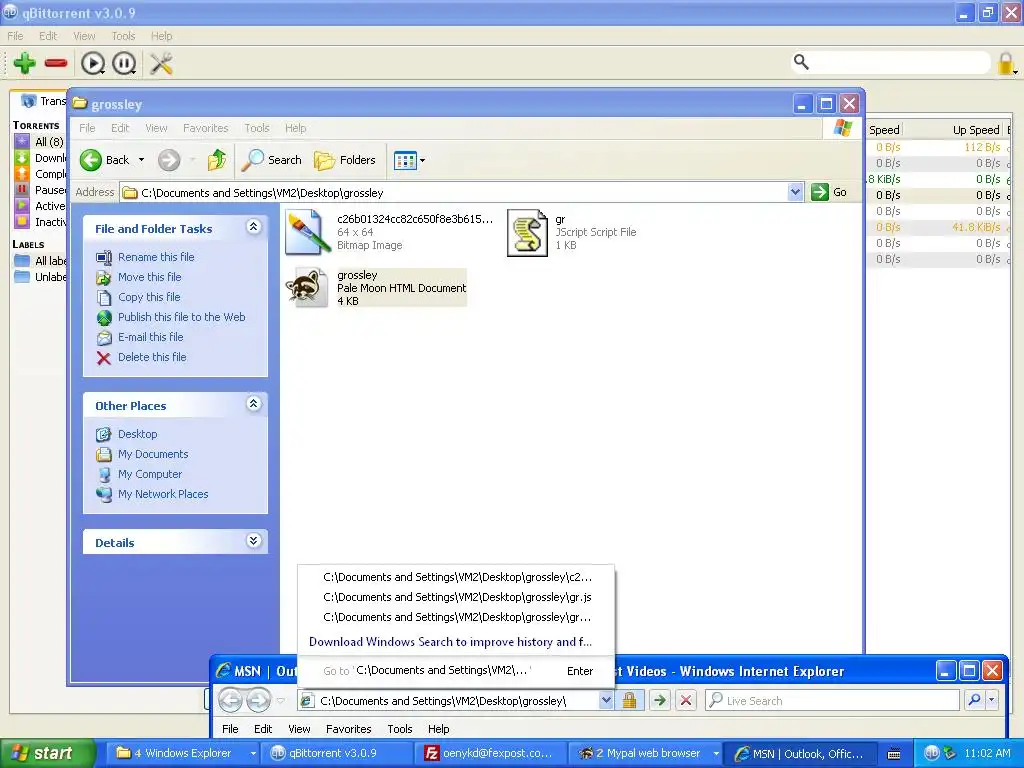
Task: Select All (8) torrents filter
Action: [x=40, y=142]
